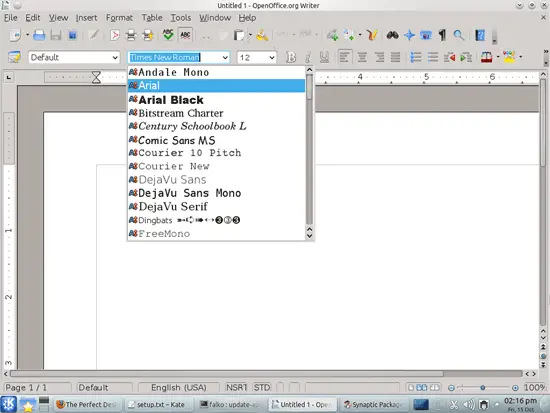
Task: Click the Paste clipboard icon
Action: click(x=240, y=35)
